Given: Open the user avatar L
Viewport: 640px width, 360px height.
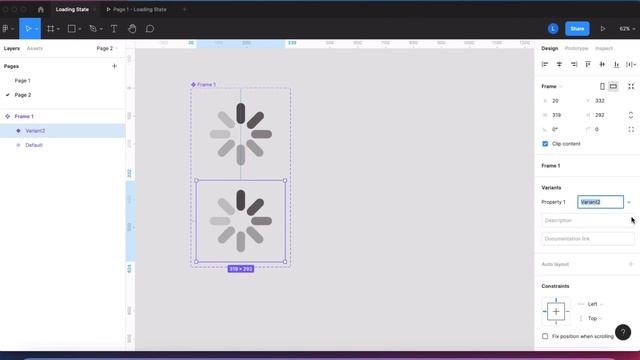Looking at the screenshot, I should click(553, 29).
